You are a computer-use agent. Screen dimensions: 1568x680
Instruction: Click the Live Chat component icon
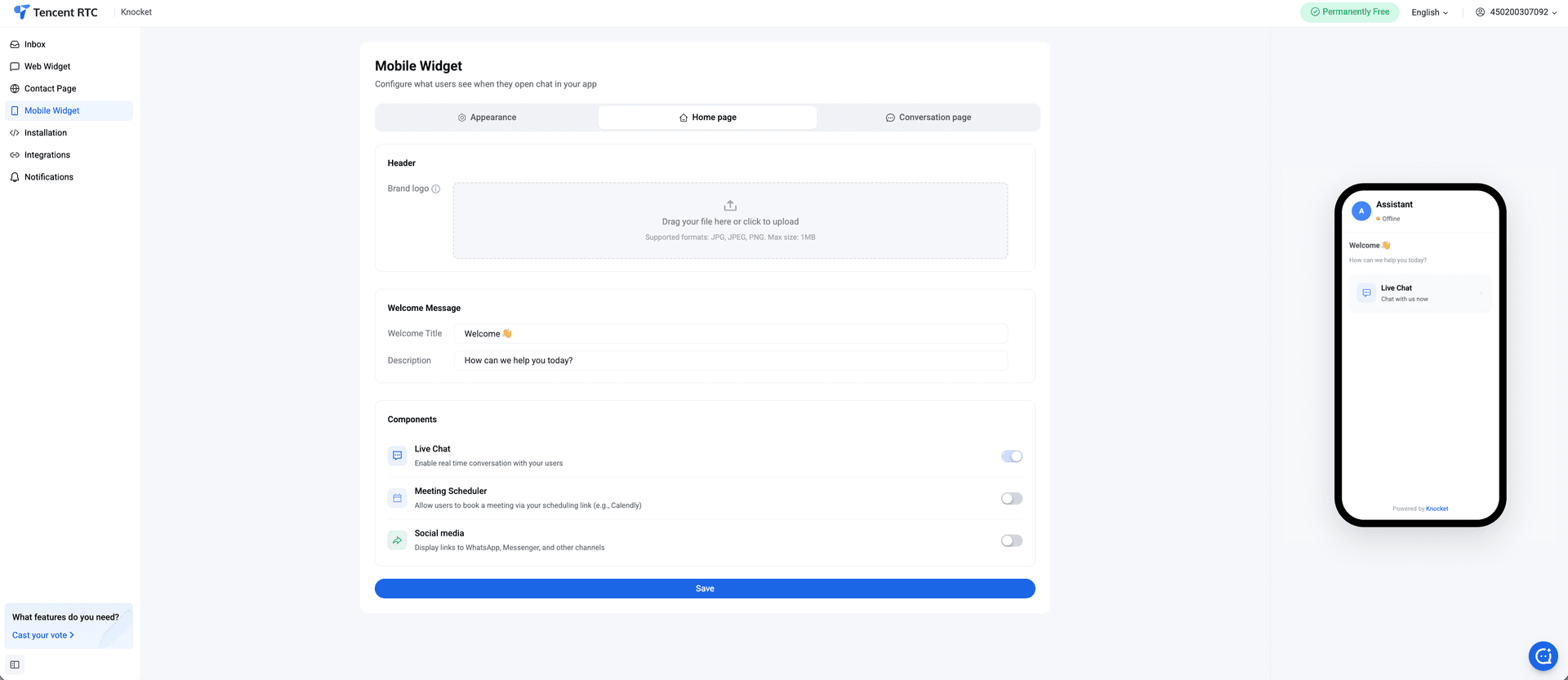[397, 456]
